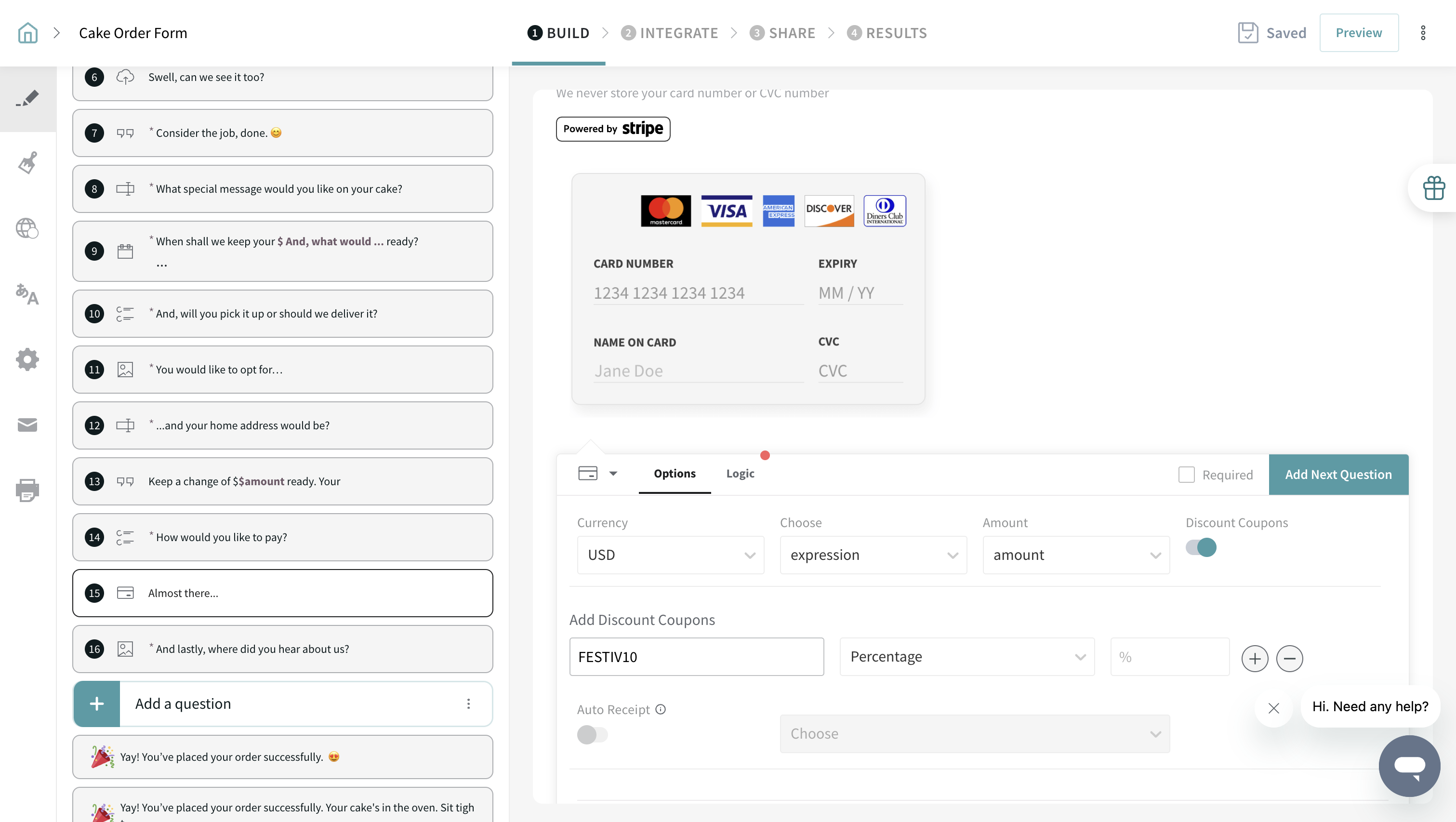Open the question type dropdown arrow

click(613, 474)
